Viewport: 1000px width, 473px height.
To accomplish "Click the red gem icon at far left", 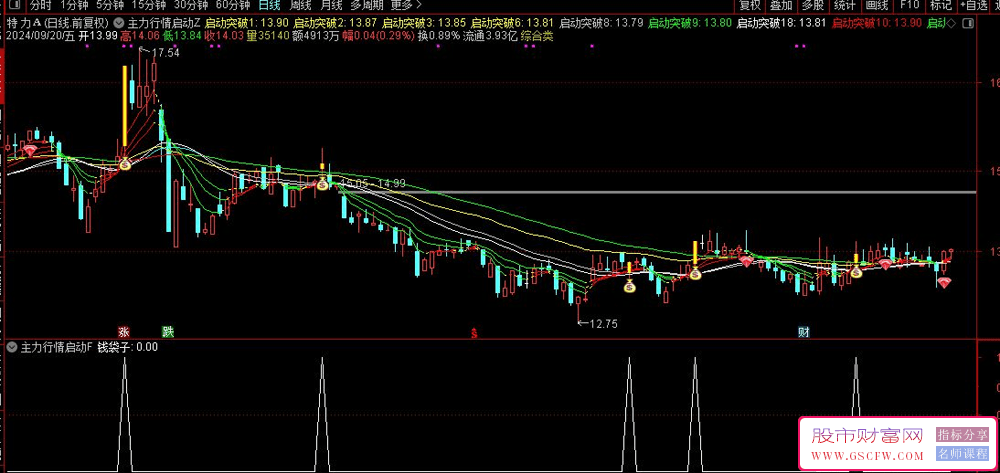I will tap(29, 151).
